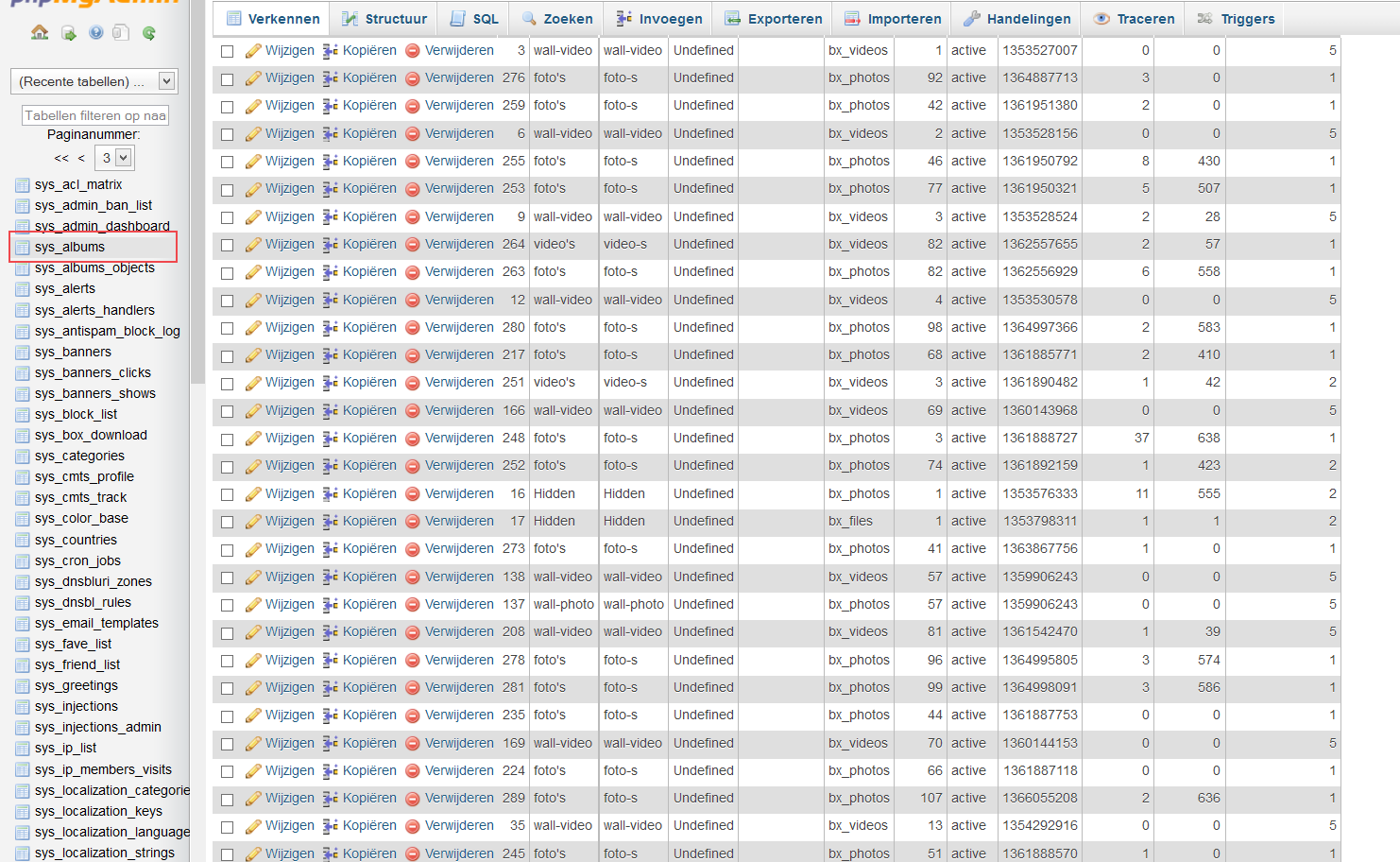
Task: Switch to the SQL tab
Action: [474, 19]
